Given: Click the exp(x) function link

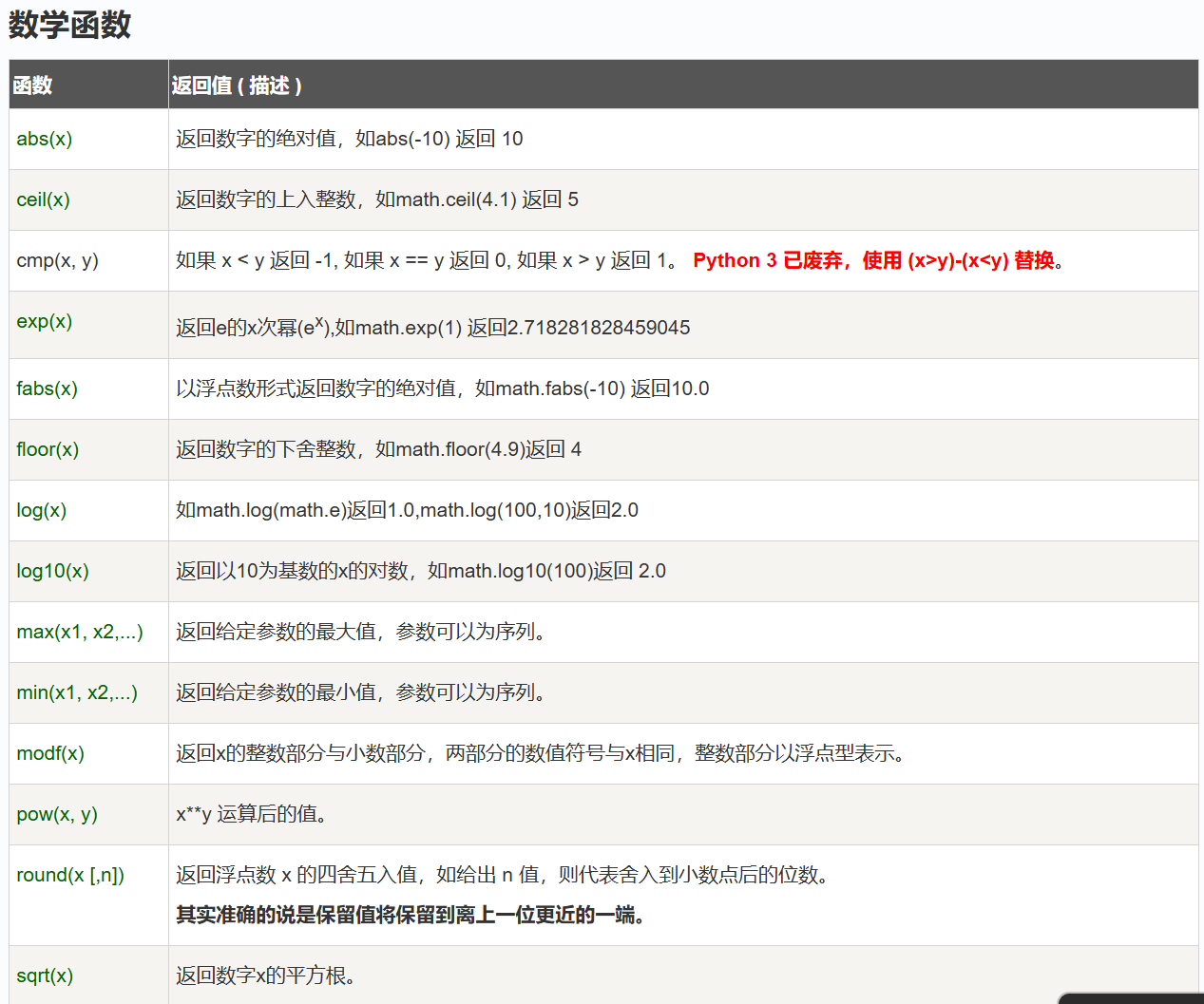Looking at the screenshot, I should pos(44,321).
